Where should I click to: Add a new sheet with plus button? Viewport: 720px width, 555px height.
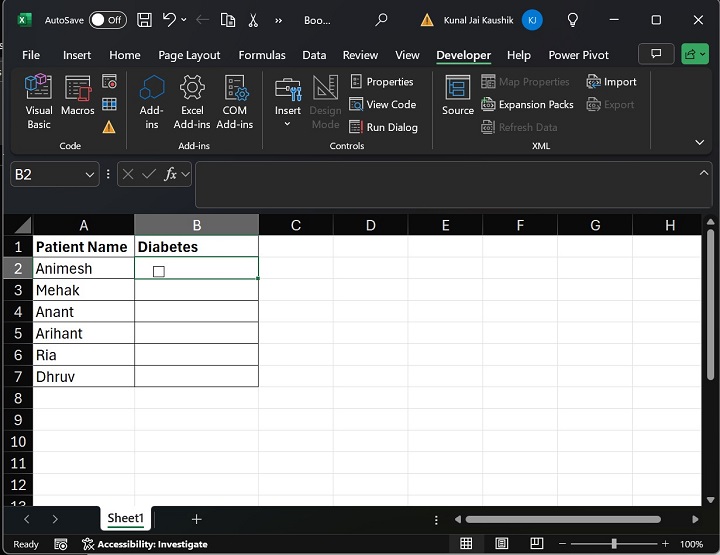click(197, 519)
